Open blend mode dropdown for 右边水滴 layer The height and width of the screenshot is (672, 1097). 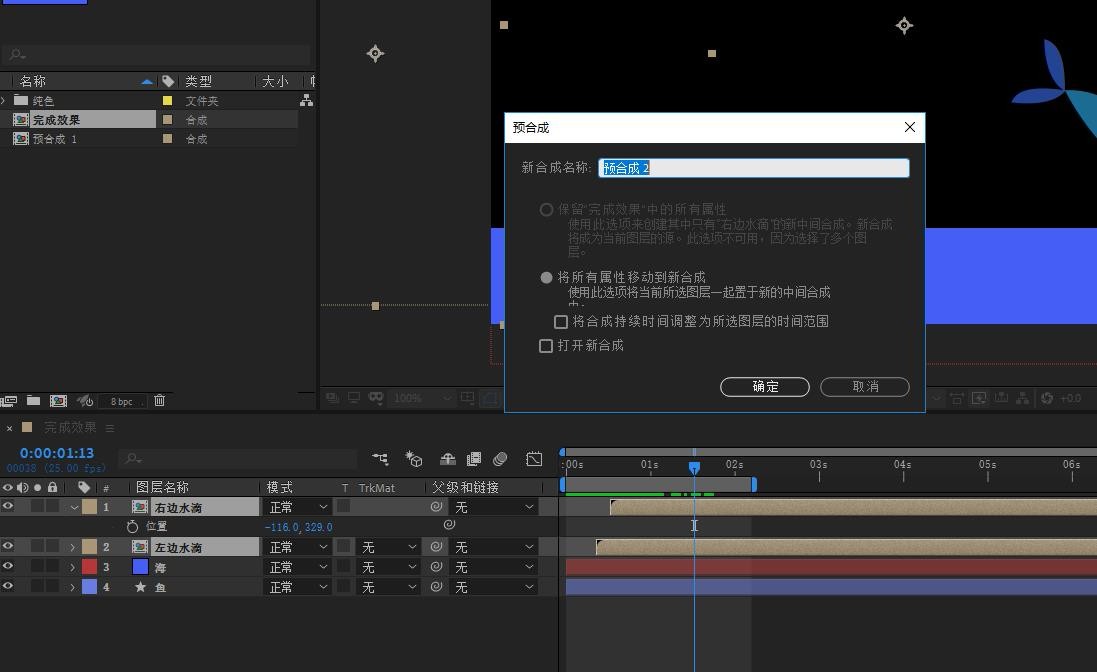[299, 507]
